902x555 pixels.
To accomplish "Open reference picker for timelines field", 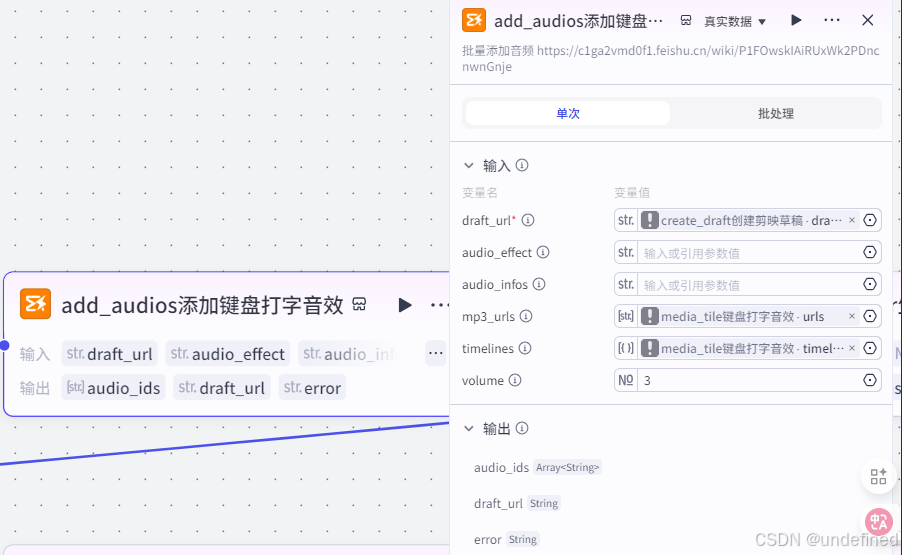I will point(870,348).
